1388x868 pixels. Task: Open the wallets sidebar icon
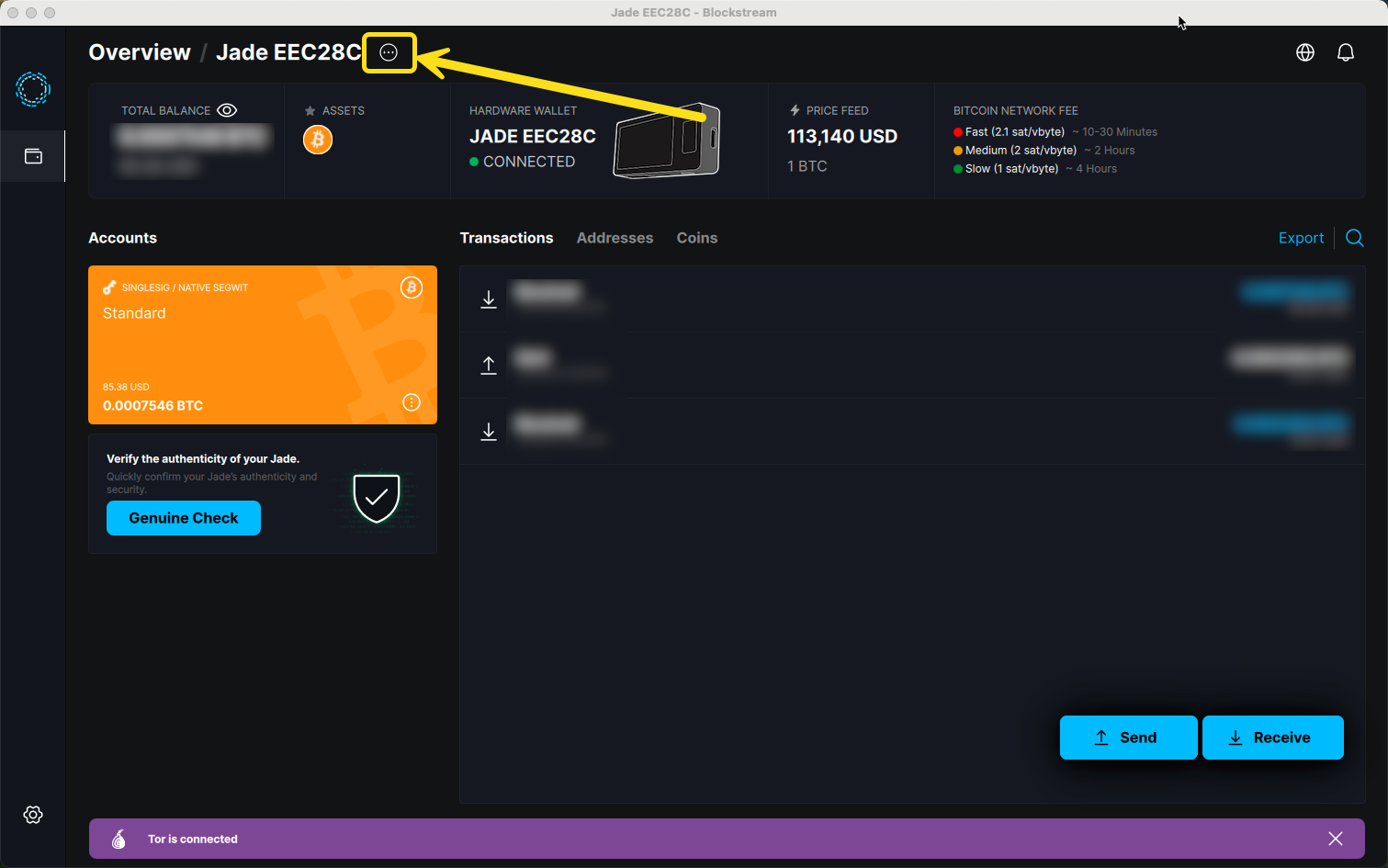[x=33, y=156]
